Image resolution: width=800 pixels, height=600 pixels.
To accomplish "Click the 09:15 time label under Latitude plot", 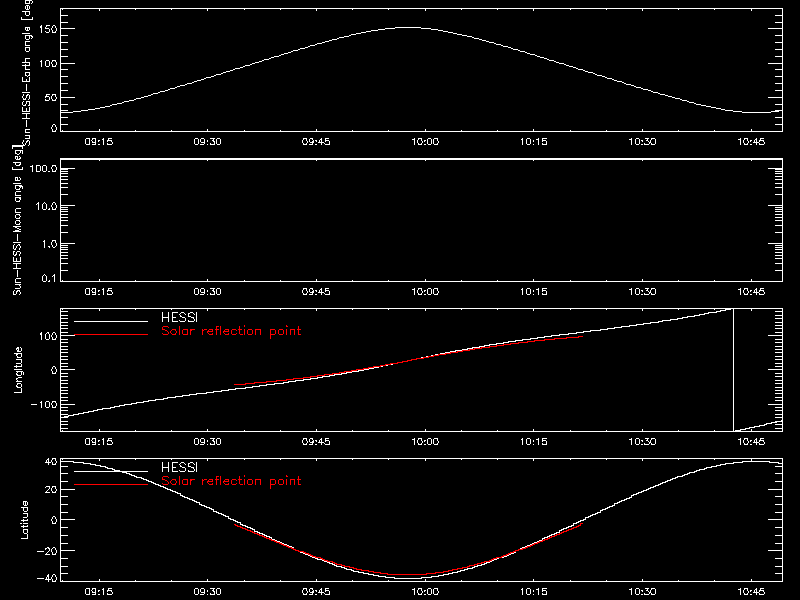I will point(98,592).
